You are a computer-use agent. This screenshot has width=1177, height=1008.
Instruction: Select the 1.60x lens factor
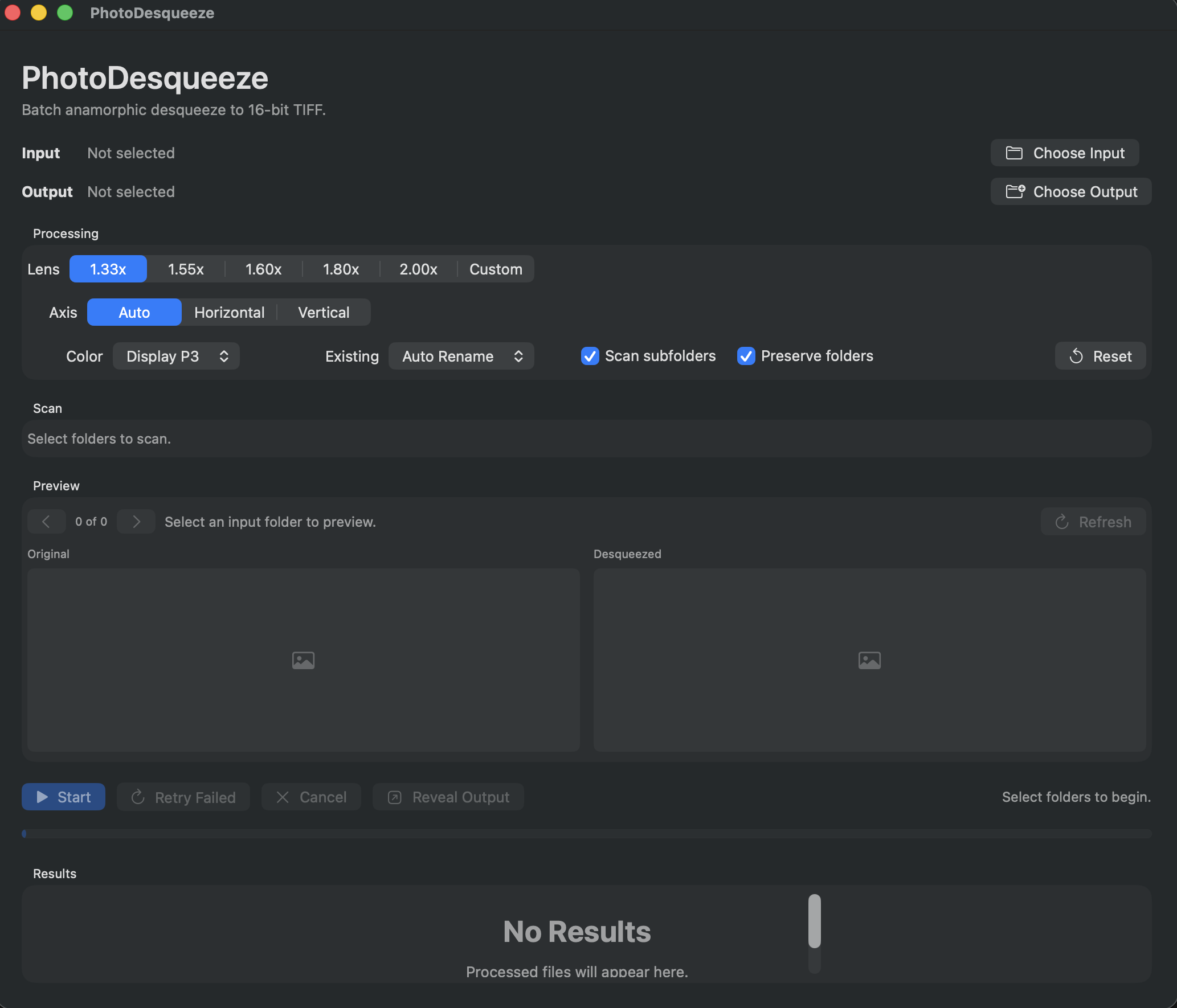263,269
